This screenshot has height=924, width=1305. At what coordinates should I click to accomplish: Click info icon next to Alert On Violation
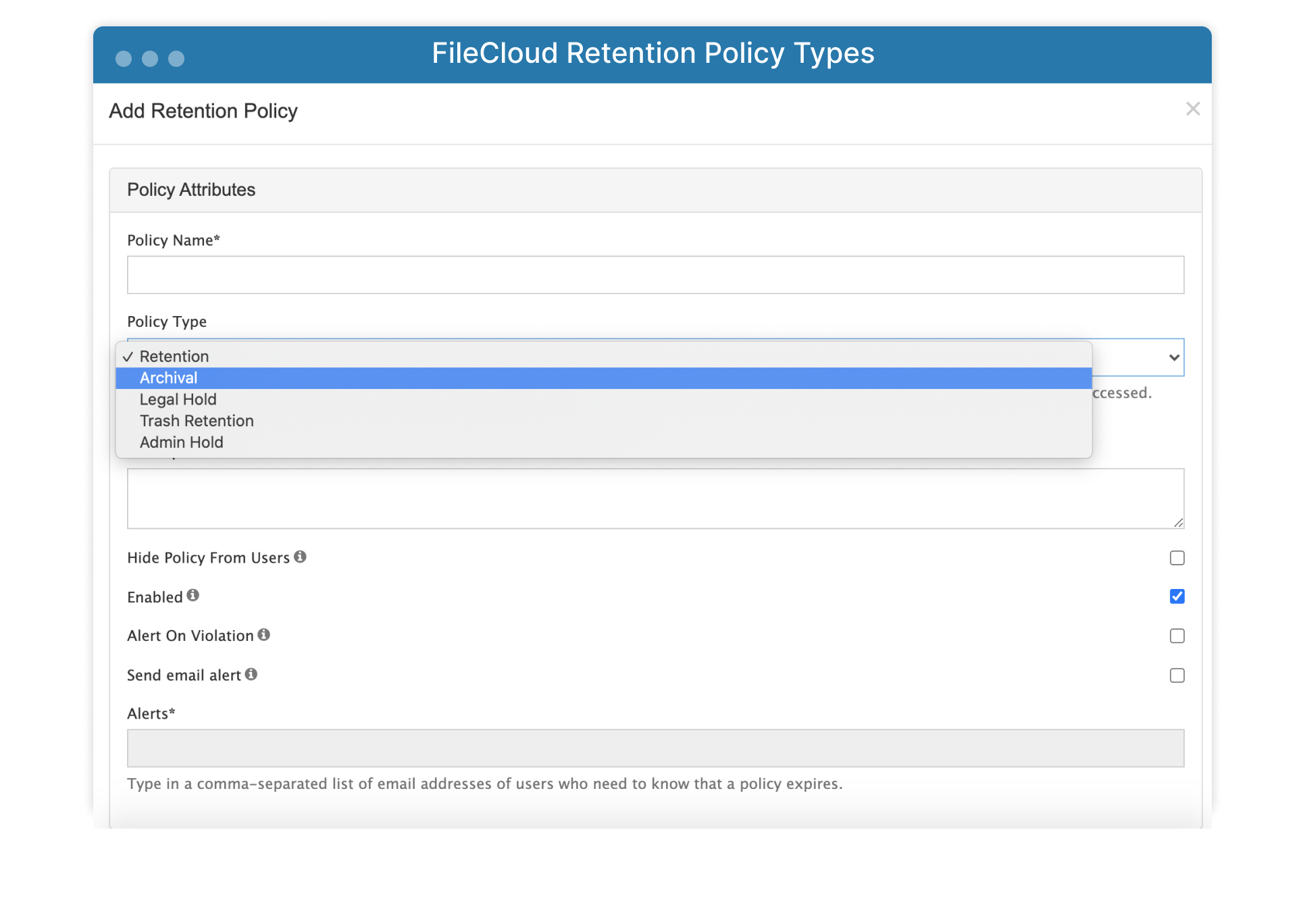point(264,635)
